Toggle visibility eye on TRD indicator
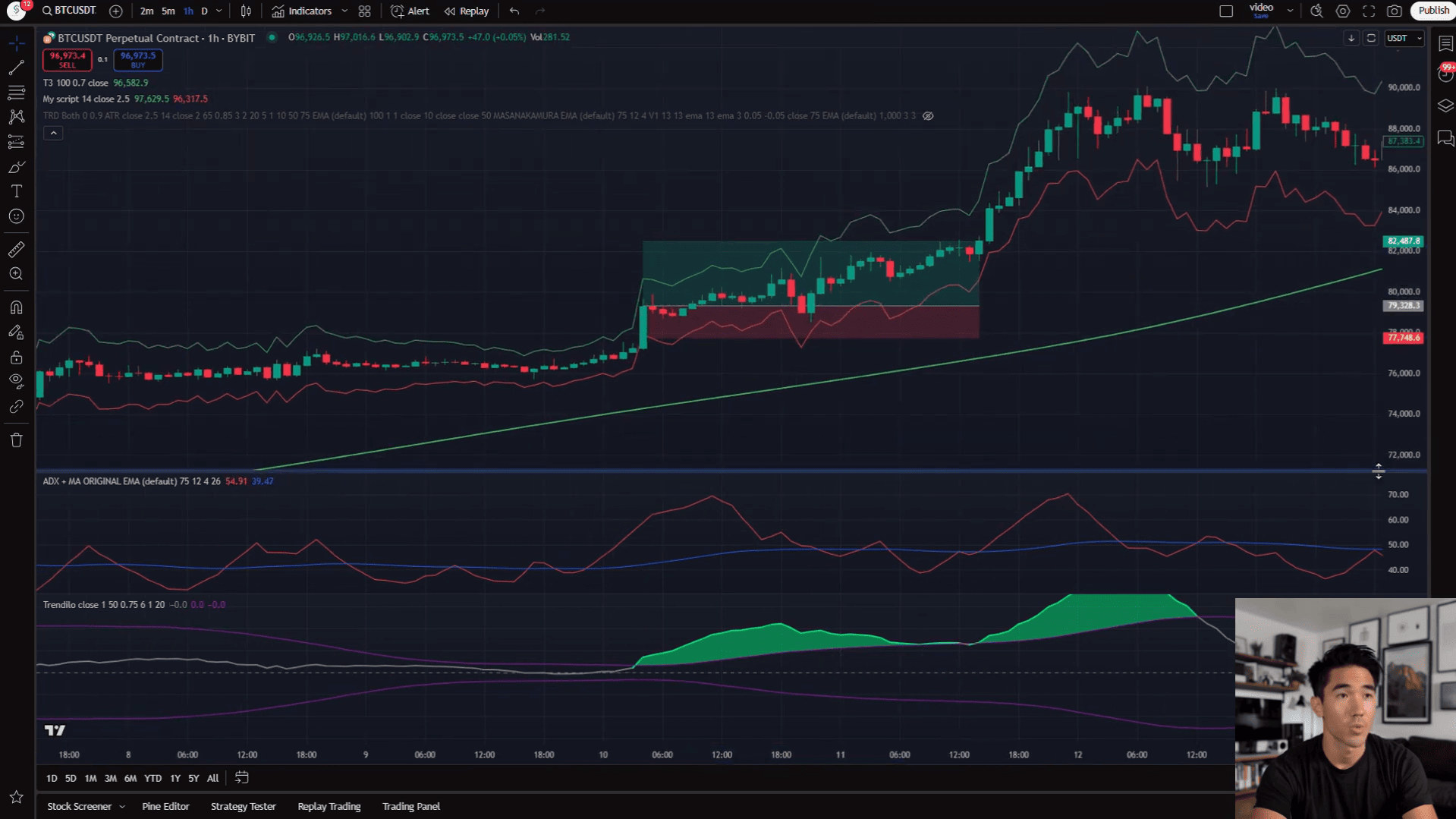This screenshot has width=1456, height=819. pos(928,116)
